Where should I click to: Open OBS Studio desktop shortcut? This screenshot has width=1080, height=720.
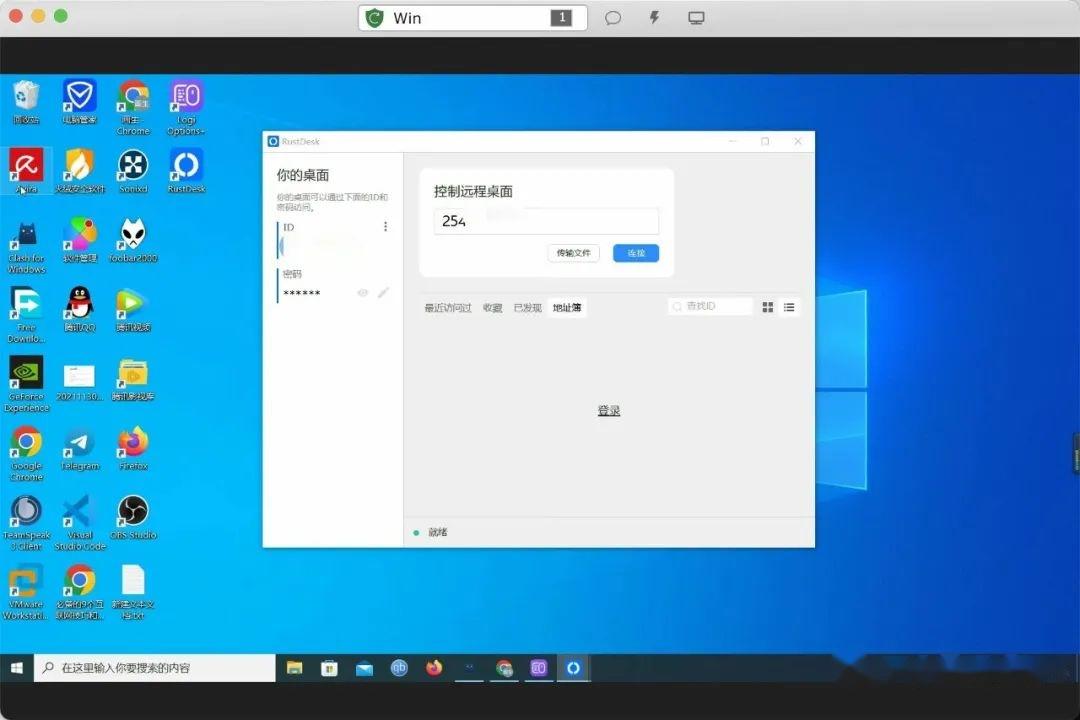tap(133, 513)
